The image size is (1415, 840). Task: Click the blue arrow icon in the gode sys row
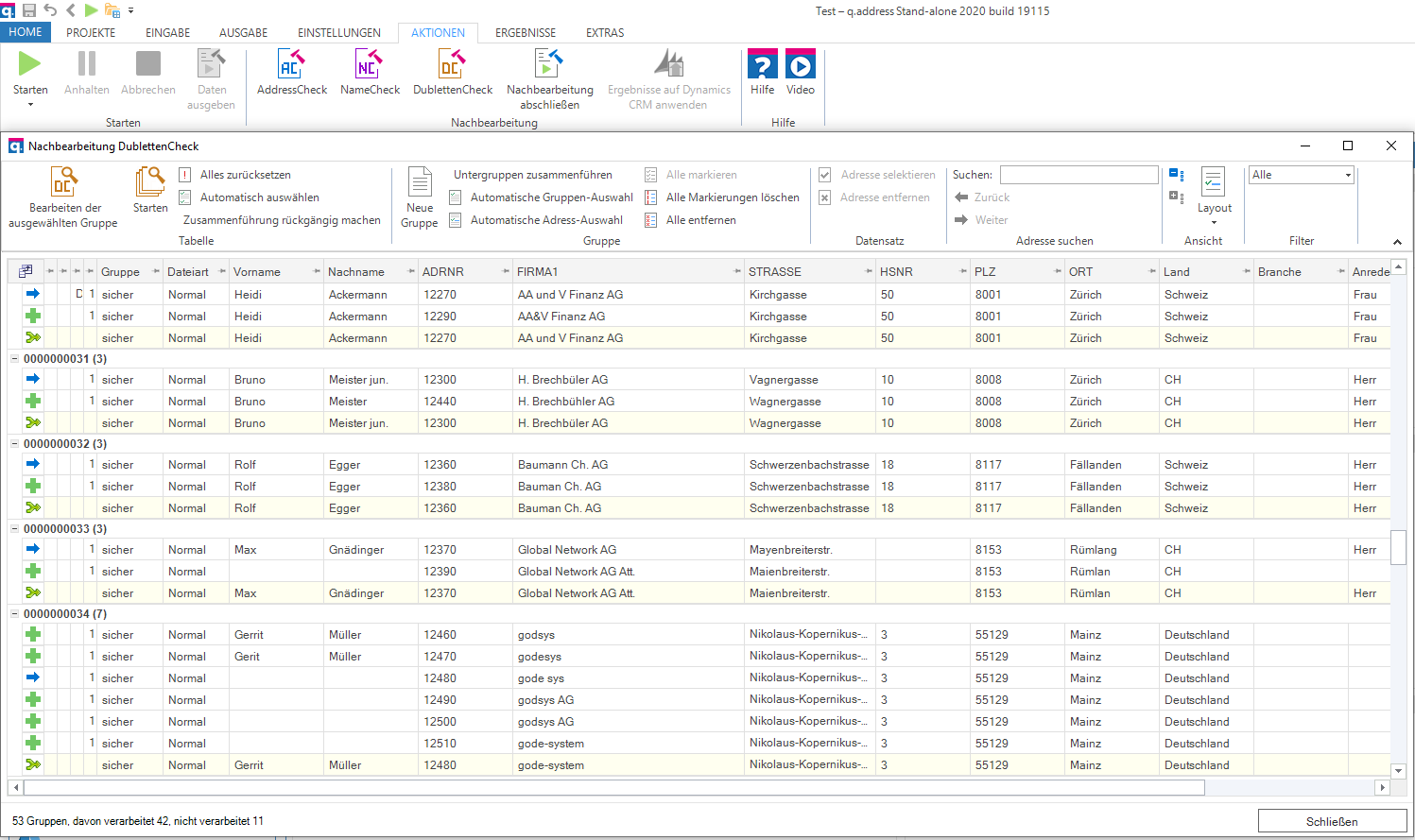point(33,677)
